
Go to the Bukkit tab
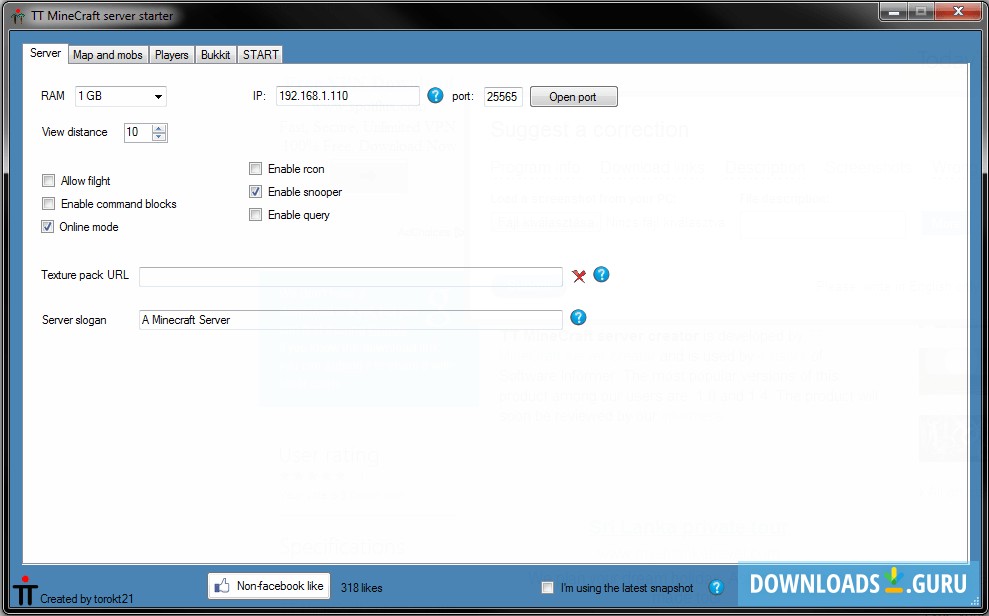(x=216, y=55)
